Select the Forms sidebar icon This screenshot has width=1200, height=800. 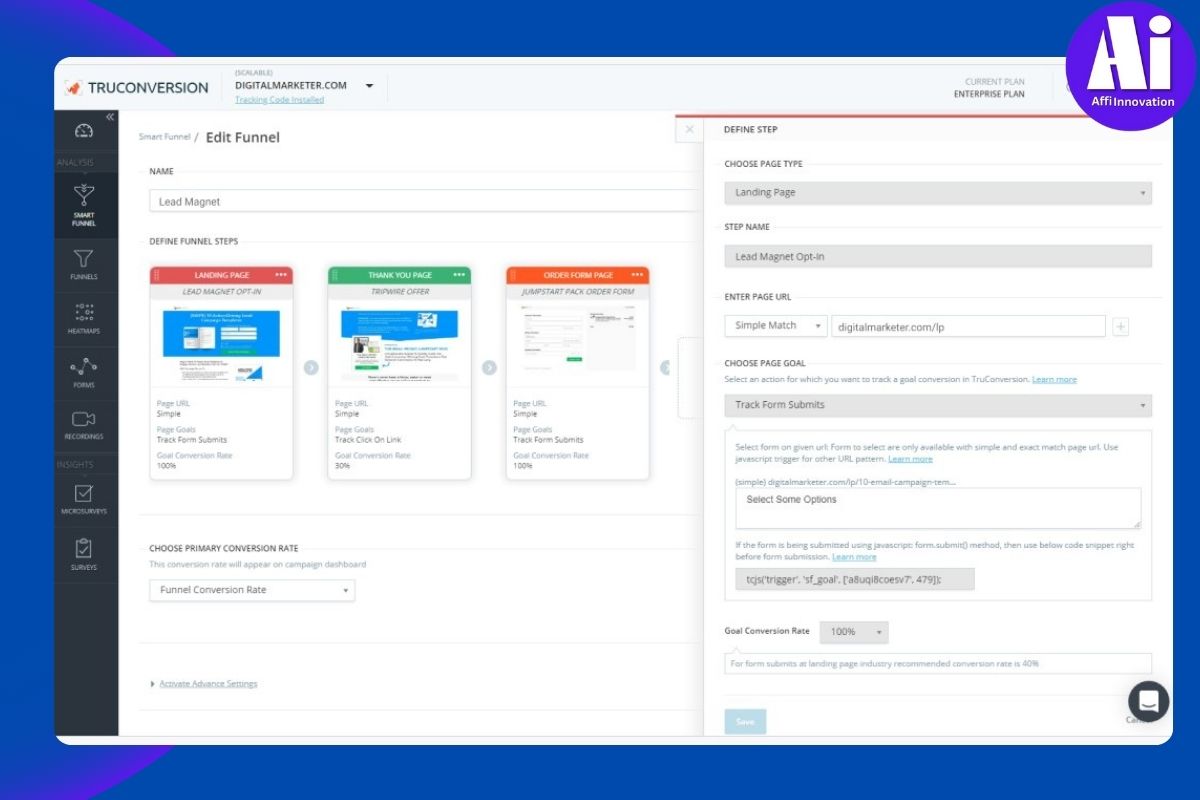84,368
